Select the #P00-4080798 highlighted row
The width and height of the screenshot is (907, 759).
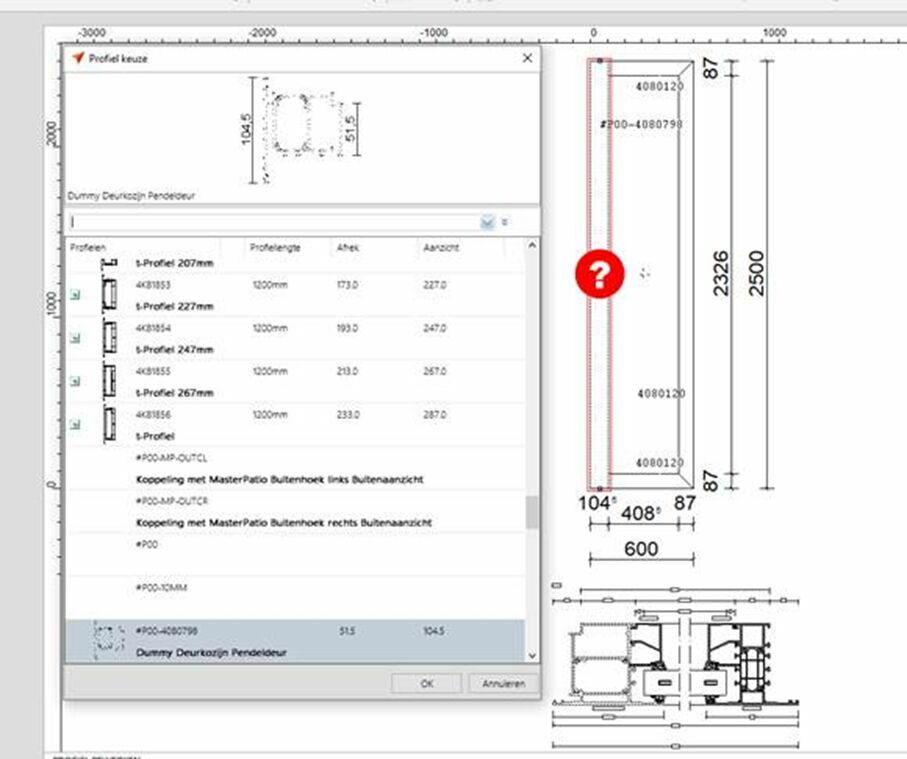296,641
